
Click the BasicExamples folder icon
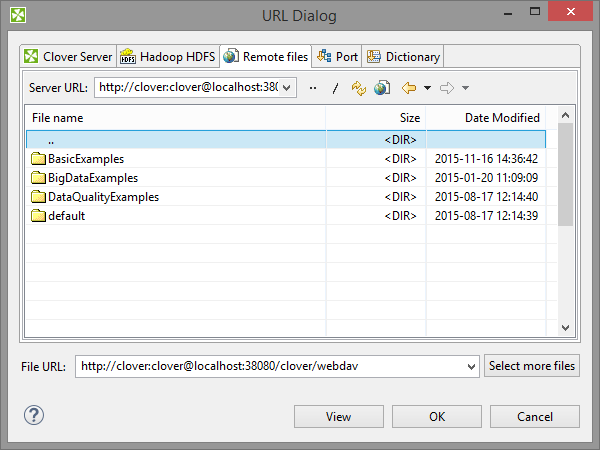pyautogui.click(x=38, y=158)
